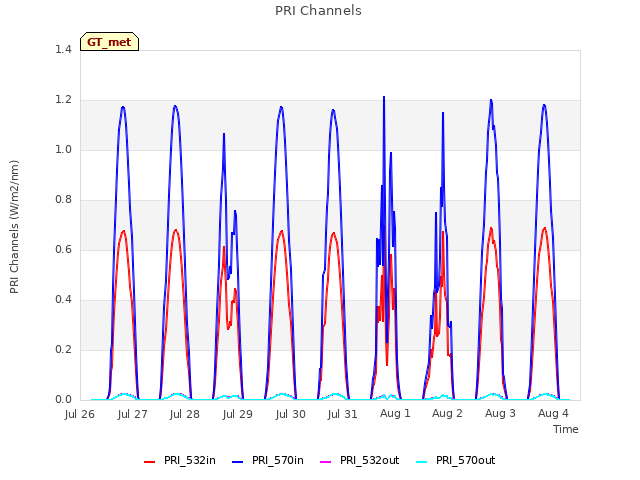Click the Aug 2 x-axis tick label
The width and height of the screenshot is (640, 480).
click(x=447, y=413)
